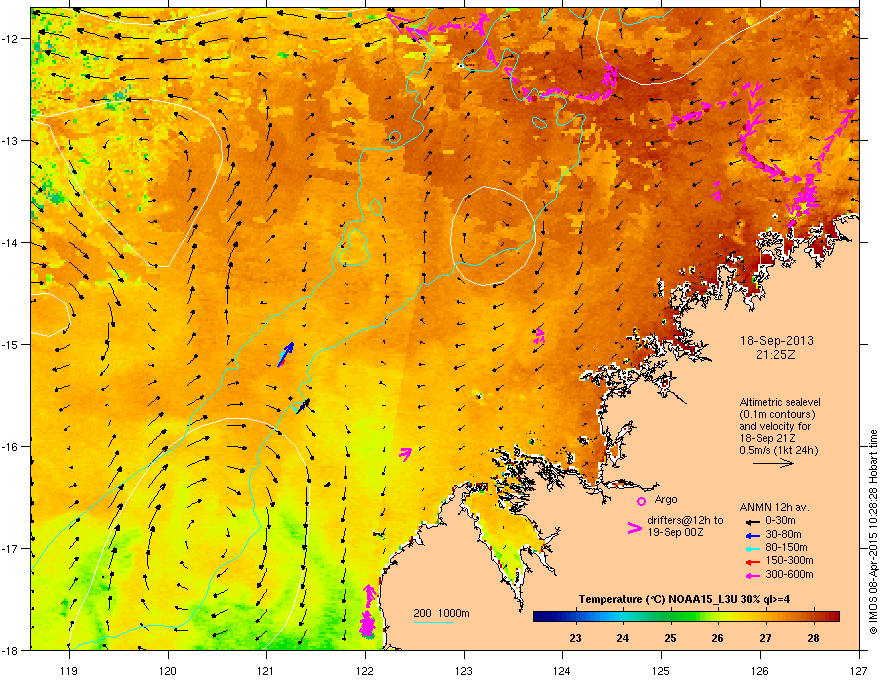Click the '300-600m' depth label
The height and width of the screenshot is (680, 880).
click(x=789, y=574)
